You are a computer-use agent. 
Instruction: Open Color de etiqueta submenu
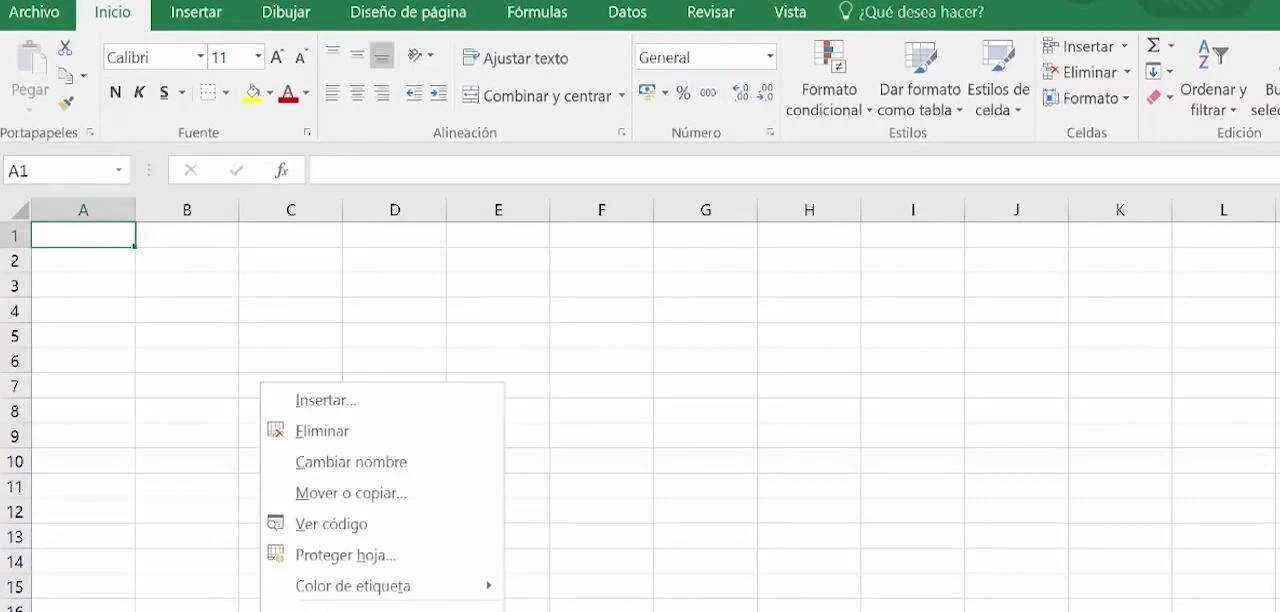pyautogui.click(x=382, y=586)
